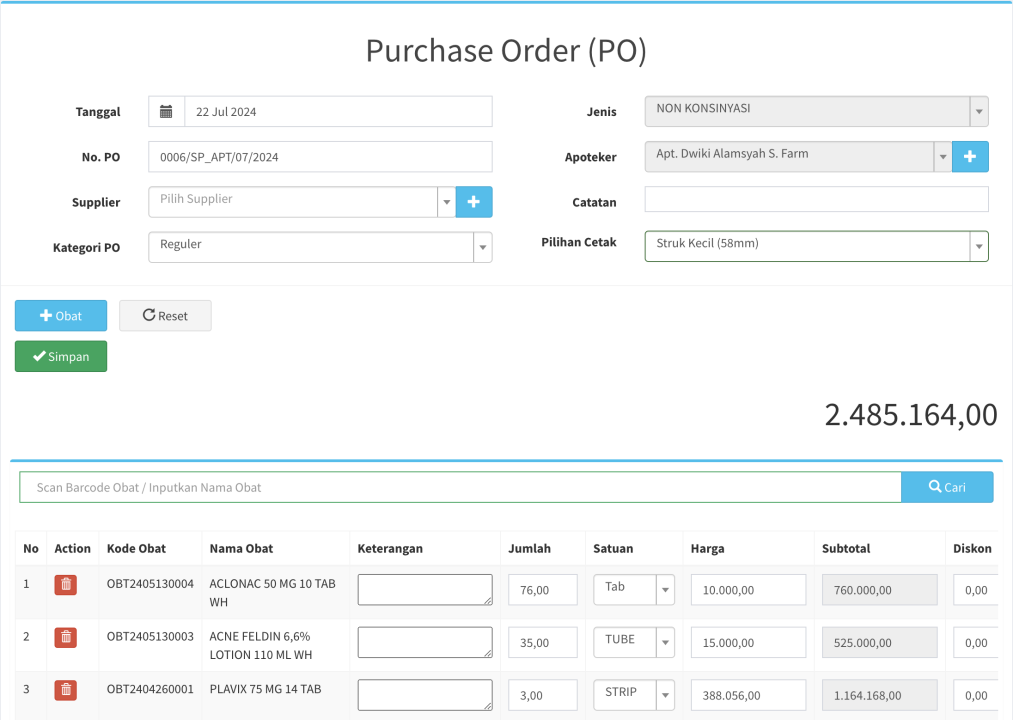
Task: Click the plus icon to add Supplier
Action: pyautogui.click(x=474, y=202)
